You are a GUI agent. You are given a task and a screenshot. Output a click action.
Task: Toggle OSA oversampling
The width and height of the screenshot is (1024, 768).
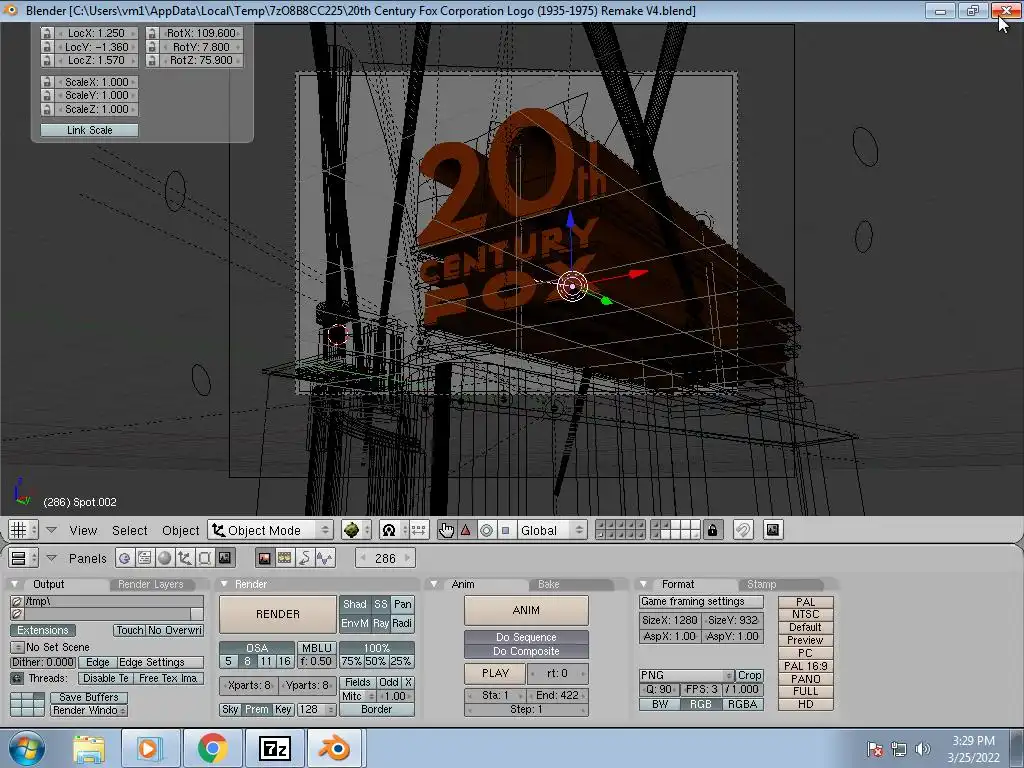pyautogui.click(x=257, y=648)
